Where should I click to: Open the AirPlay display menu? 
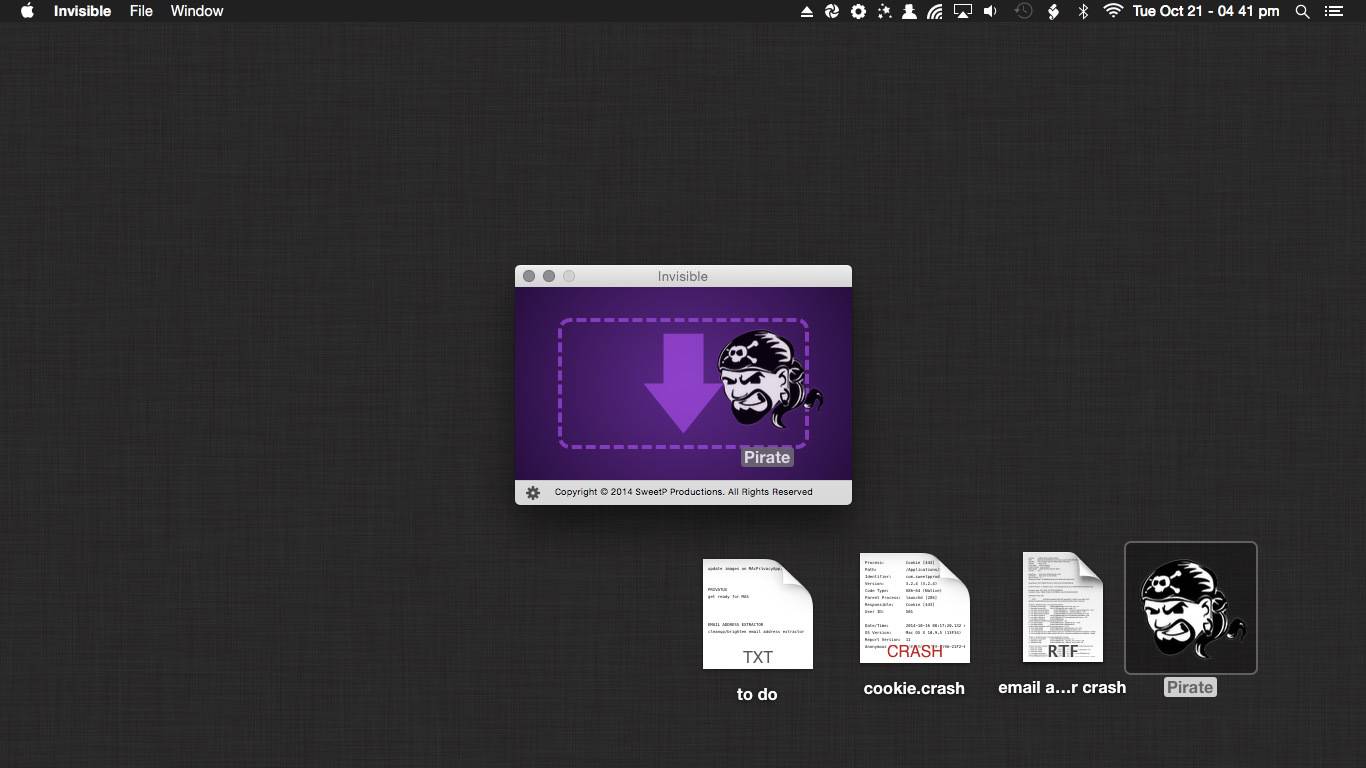pyautogui.click(x=962, y=11)
